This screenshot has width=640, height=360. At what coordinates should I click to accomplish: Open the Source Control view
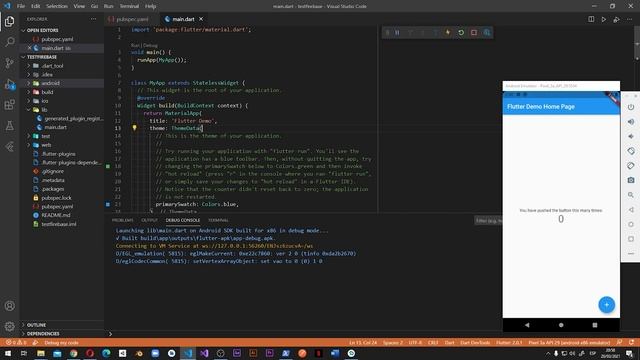tap(9, 63)
